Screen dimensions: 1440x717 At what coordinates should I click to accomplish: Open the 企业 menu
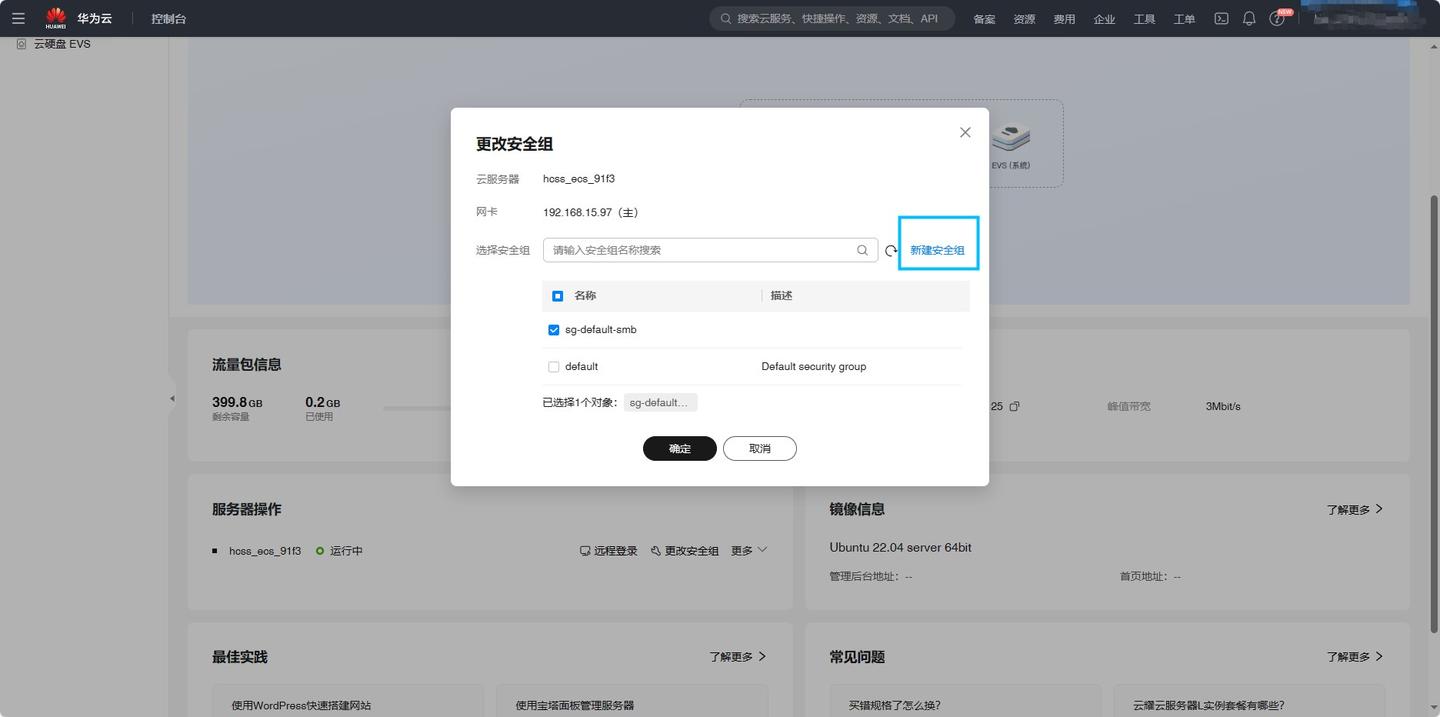pyautogui.click(x=1104, y=19)
